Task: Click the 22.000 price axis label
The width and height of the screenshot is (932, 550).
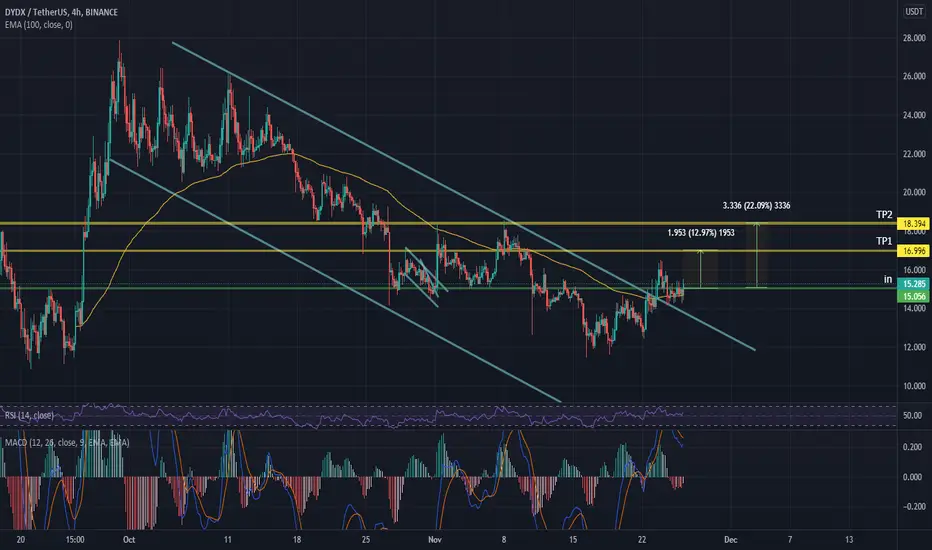Action: tap(914, 154)
